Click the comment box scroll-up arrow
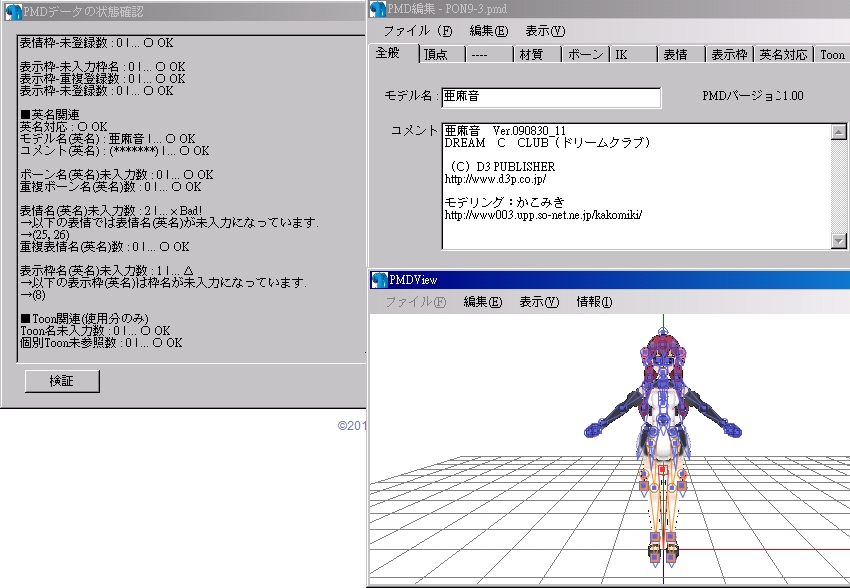850x588 pixels. coord(839,132)
